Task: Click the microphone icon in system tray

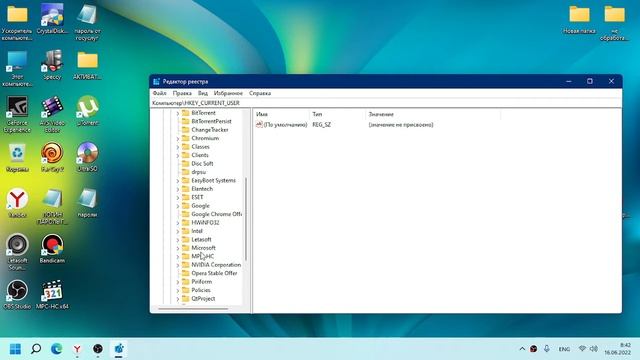Action: (x=547, y=349)
